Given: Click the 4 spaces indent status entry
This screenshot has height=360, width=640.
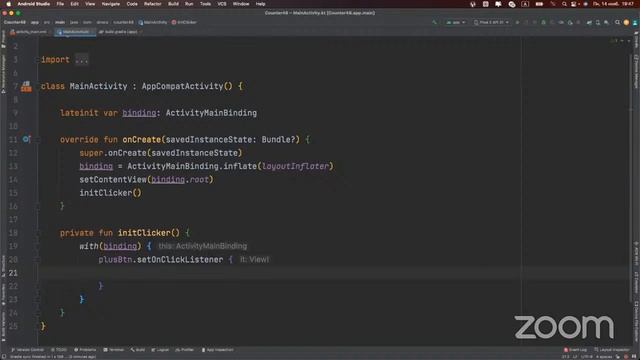Looking at the screenshot, I should tap(604, 357).
